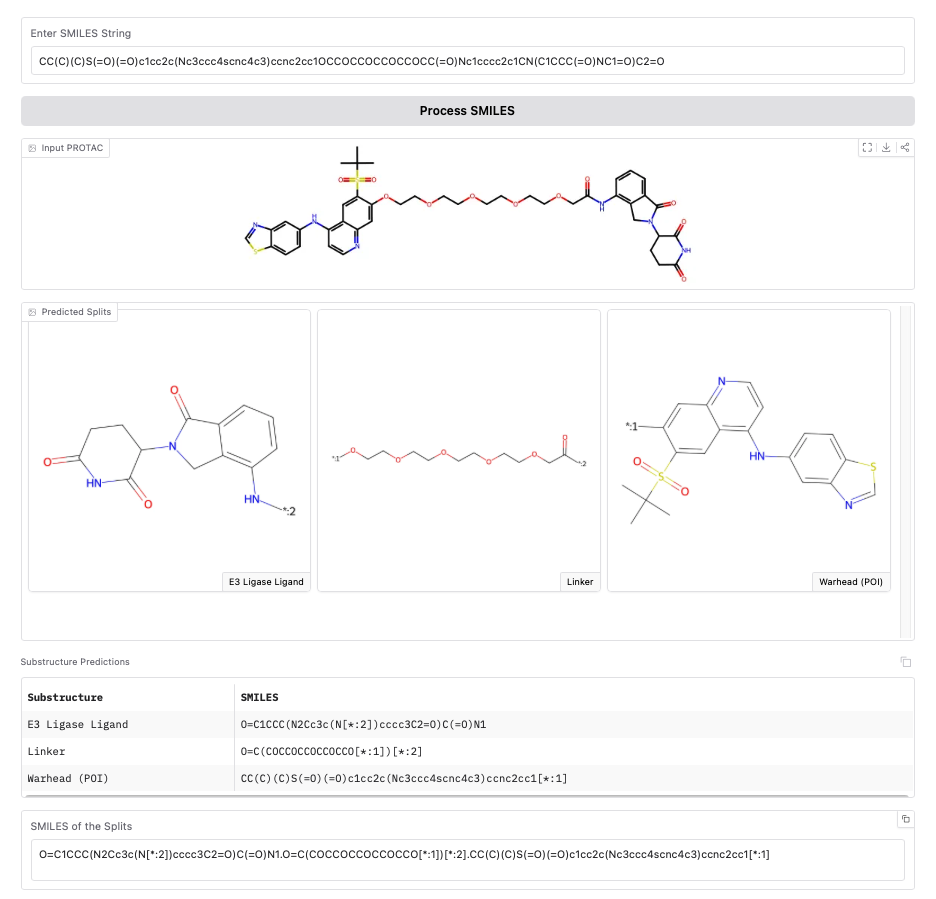Select the Linker table row label
The height and width of the screenshot is (899, 936).
pyautogui.click(x=46, y=751)
